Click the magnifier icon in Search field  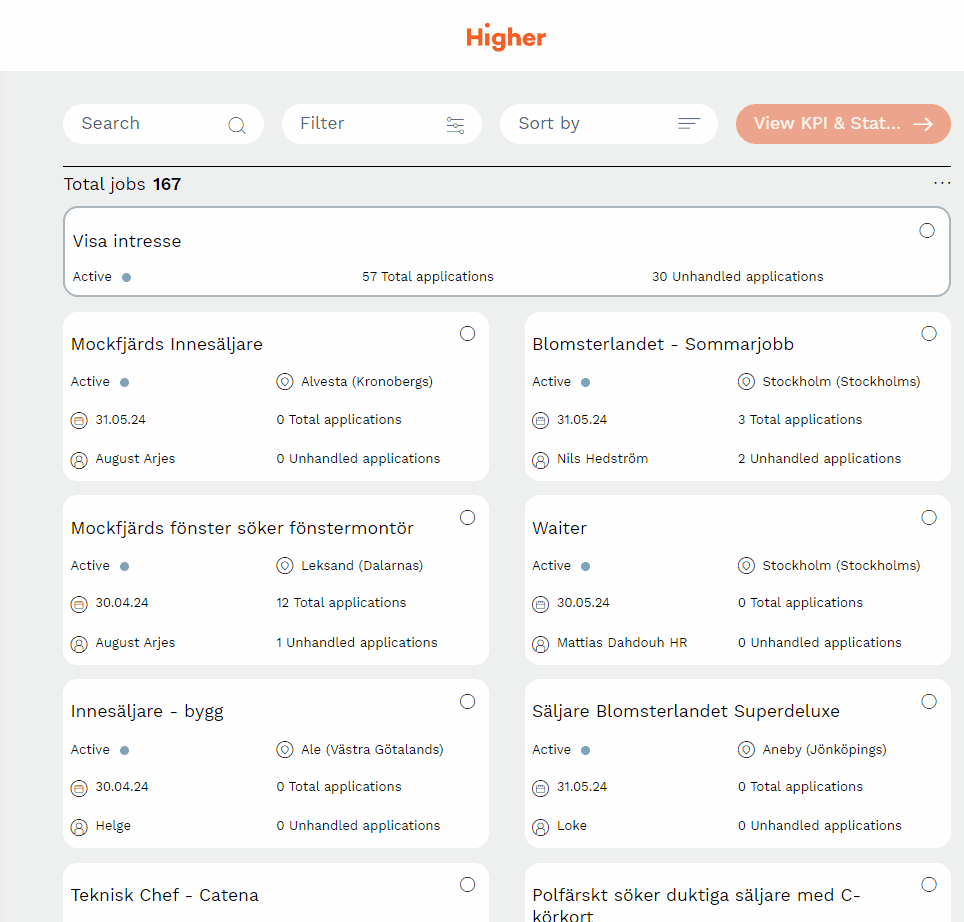(x=237, y=125)
